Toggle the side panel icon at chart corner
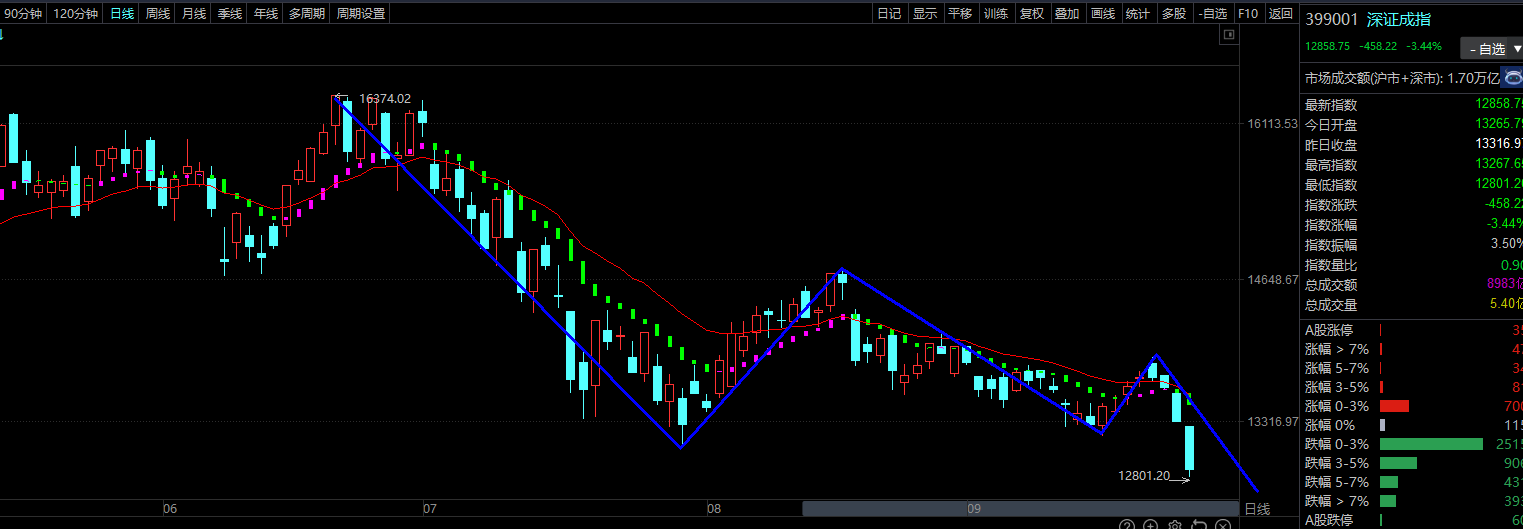1523x529 pixels. (x=1229, y=35)
